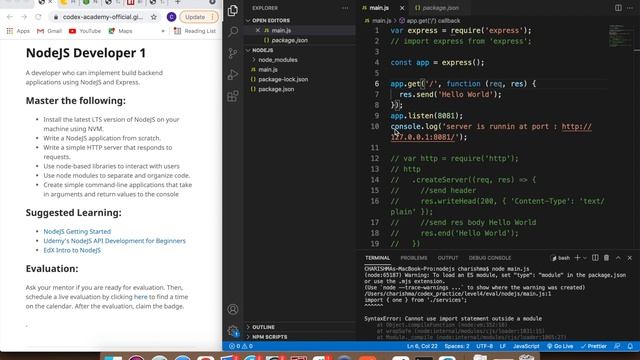Split the editor to the right
The image size is (640, 360).
click(x=618, y=8)
